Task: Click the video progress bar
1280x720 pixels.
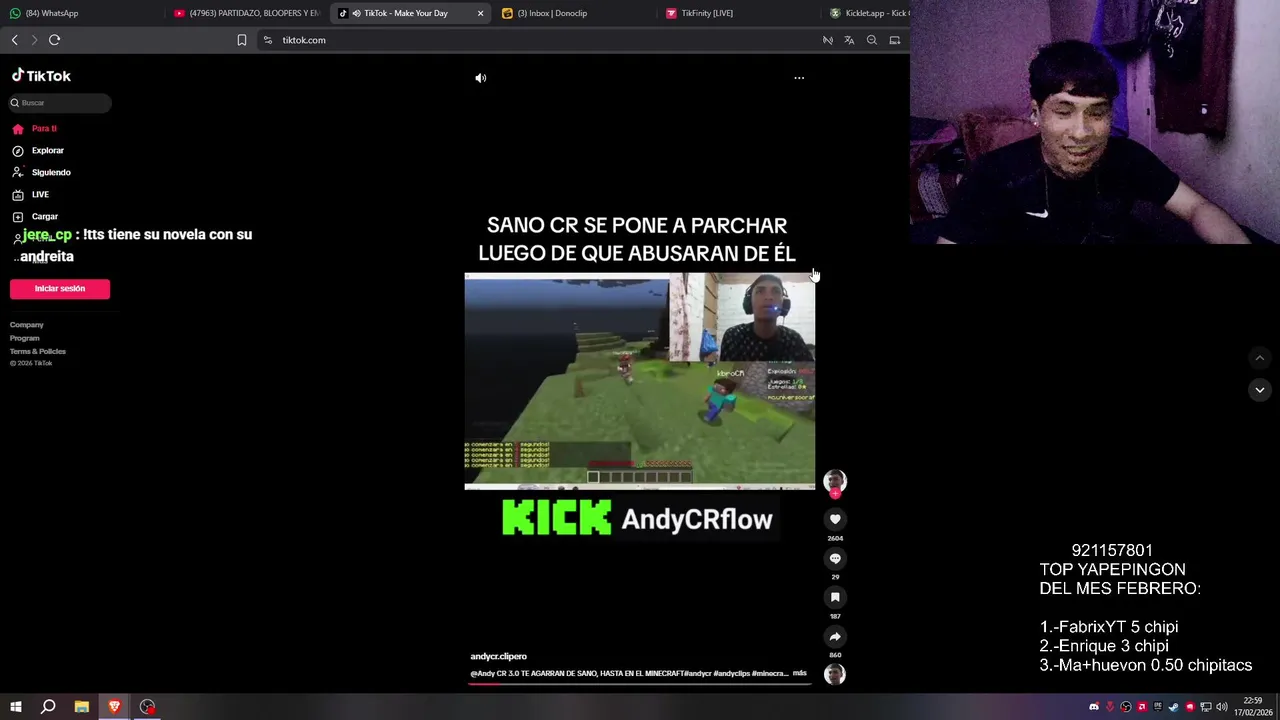Action: [640, 684]
